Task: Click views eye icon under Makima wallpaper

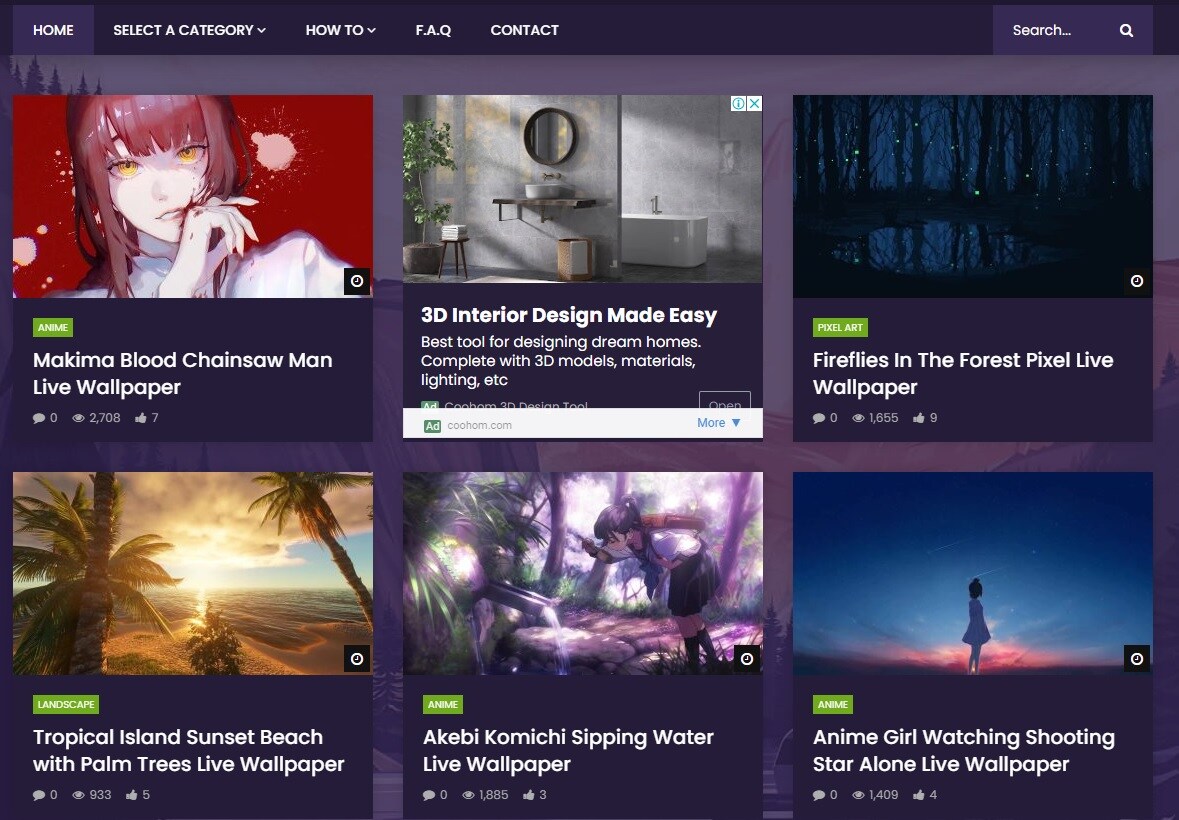Action: click(78, 418)
